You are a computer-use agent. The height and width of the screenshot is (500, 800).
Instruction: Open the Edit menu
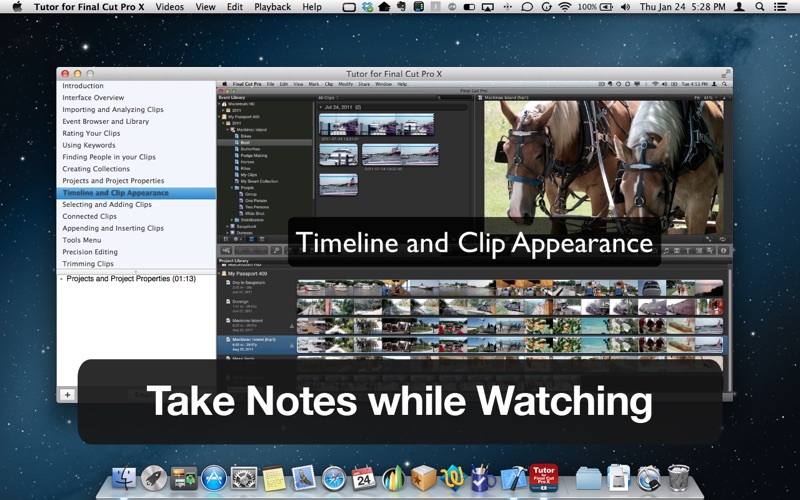tap(235, 7)
